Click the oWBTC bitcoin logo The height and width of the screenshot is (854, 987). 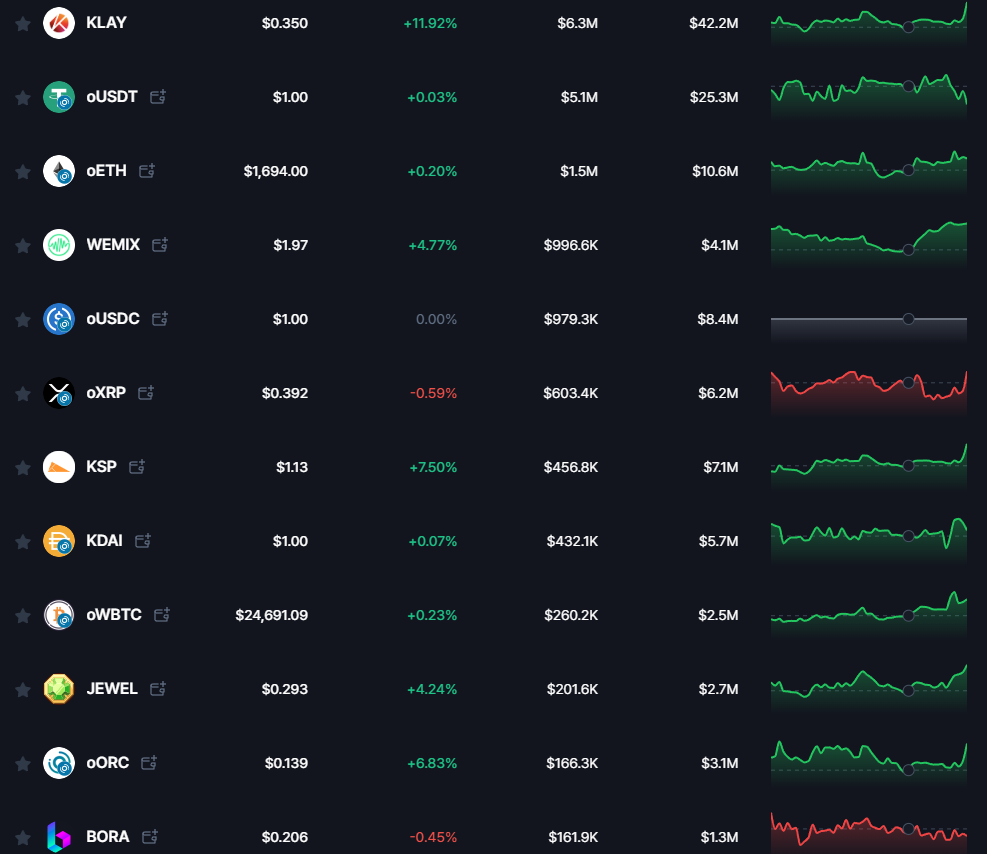(x=59, y=615)
